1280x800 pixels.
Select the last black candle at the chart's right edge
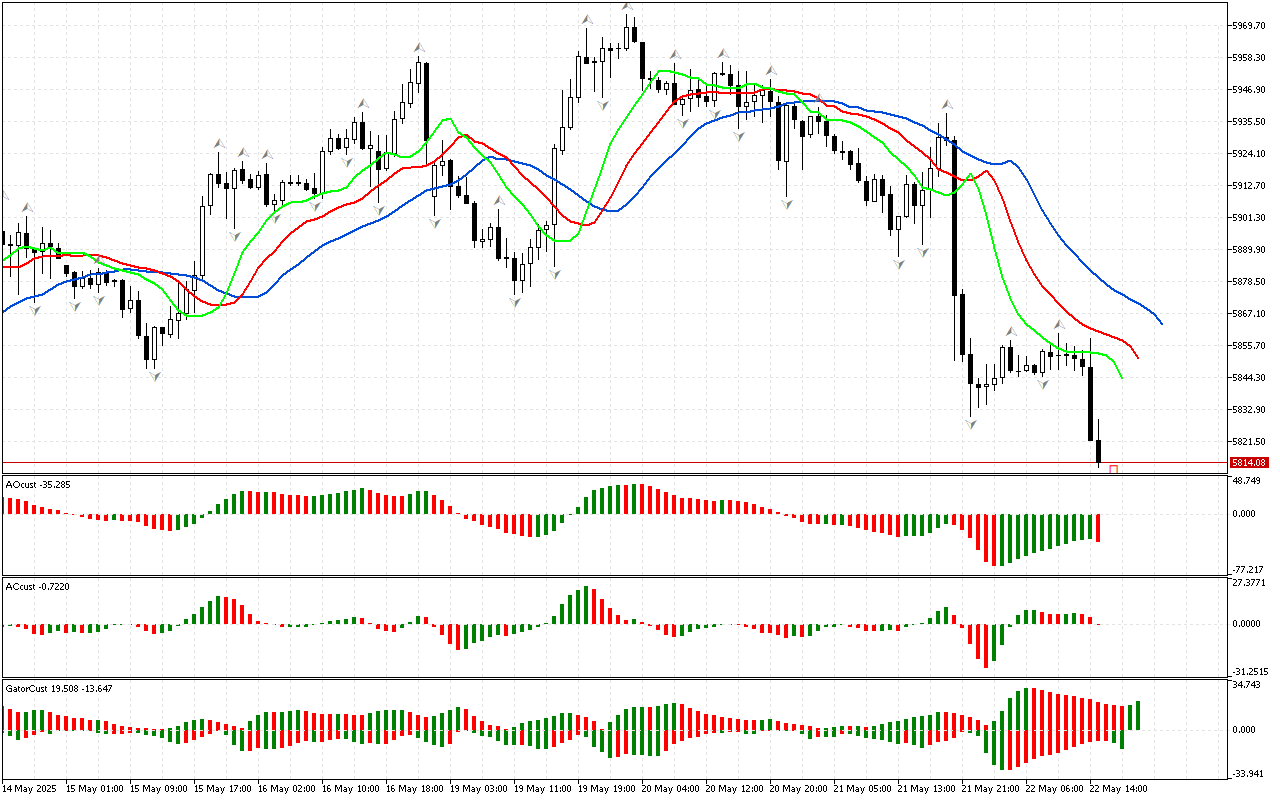coord(1098,450)
